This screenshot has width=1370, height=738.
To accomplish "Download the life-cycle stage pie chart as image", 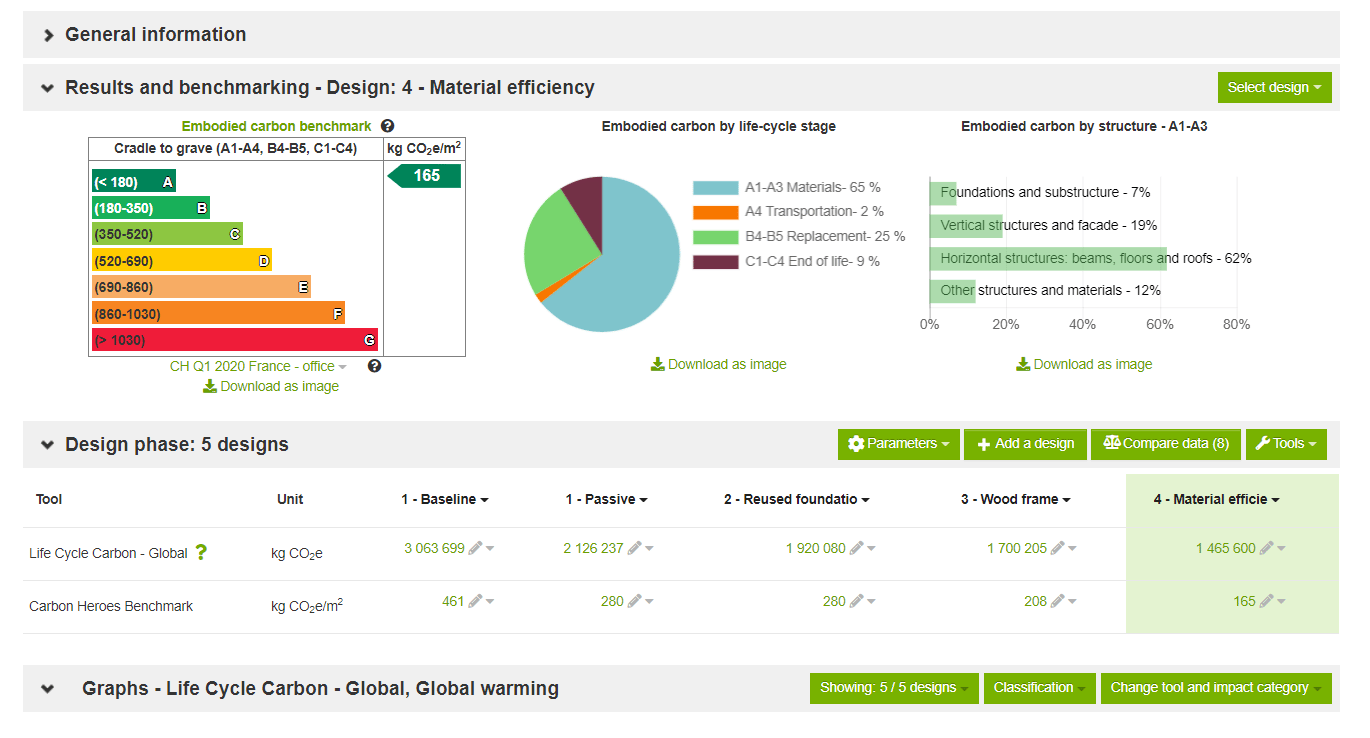I will 719,365.
